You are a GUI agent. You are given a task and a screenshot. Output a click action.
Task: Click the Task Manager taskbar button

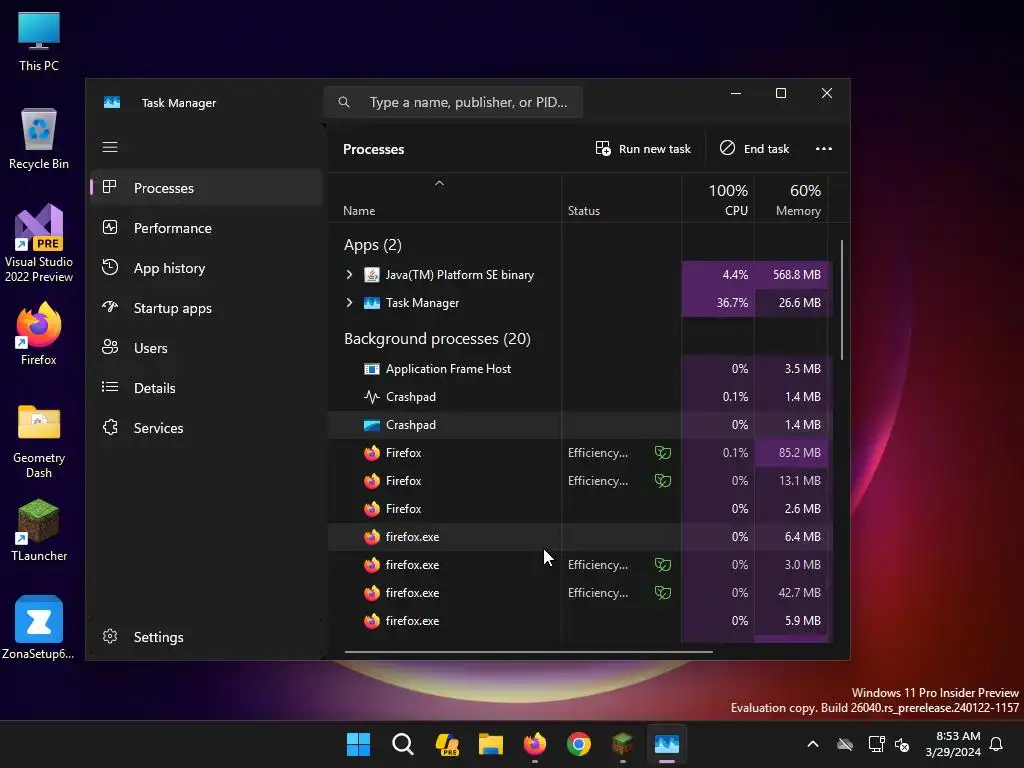tap(667, 744)
